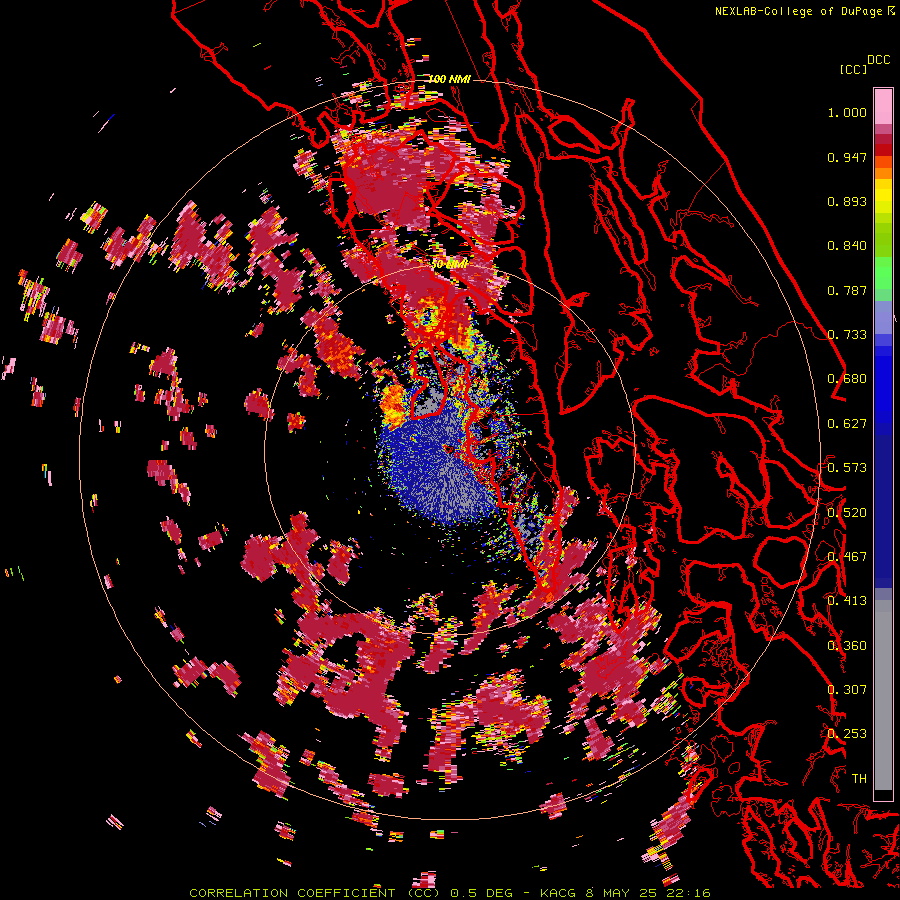Click the 22:16 timestamp
This screenshot has width=900, height=900.
[688, 893]
